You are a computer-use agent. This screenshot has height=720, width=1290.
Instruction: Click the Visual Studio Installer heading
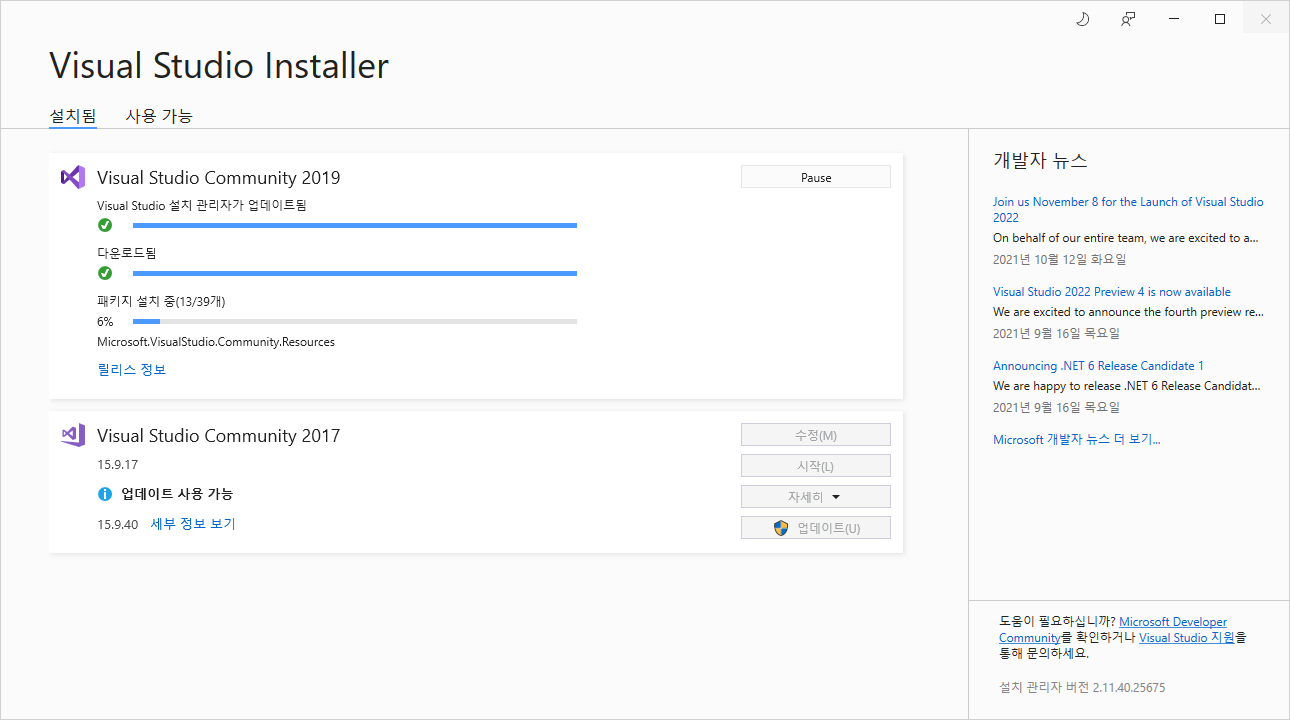(x=219, y=66)
